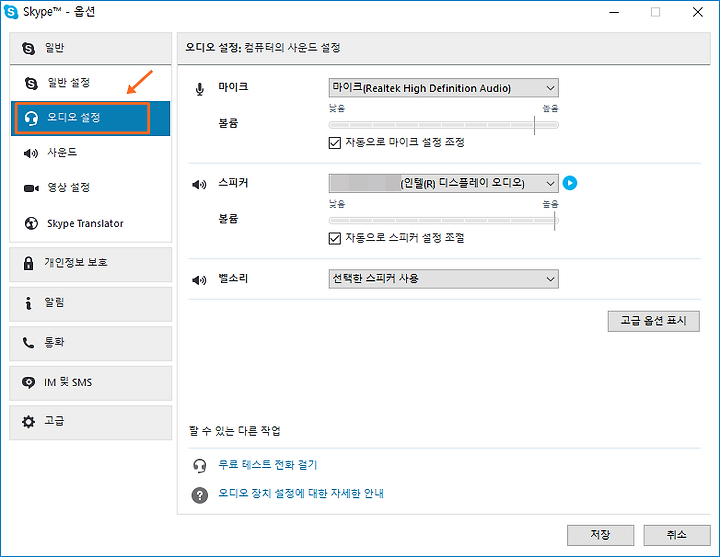This screenshot has width=720, height=557.
Task: Select Skype Translator in sidebar
Action: coord(90,223)
